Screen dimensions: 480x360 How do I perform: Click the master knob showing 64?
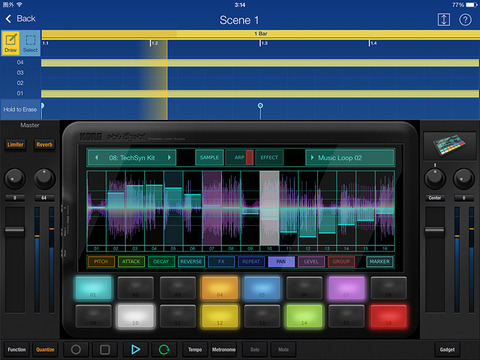[x=44, y=178]
